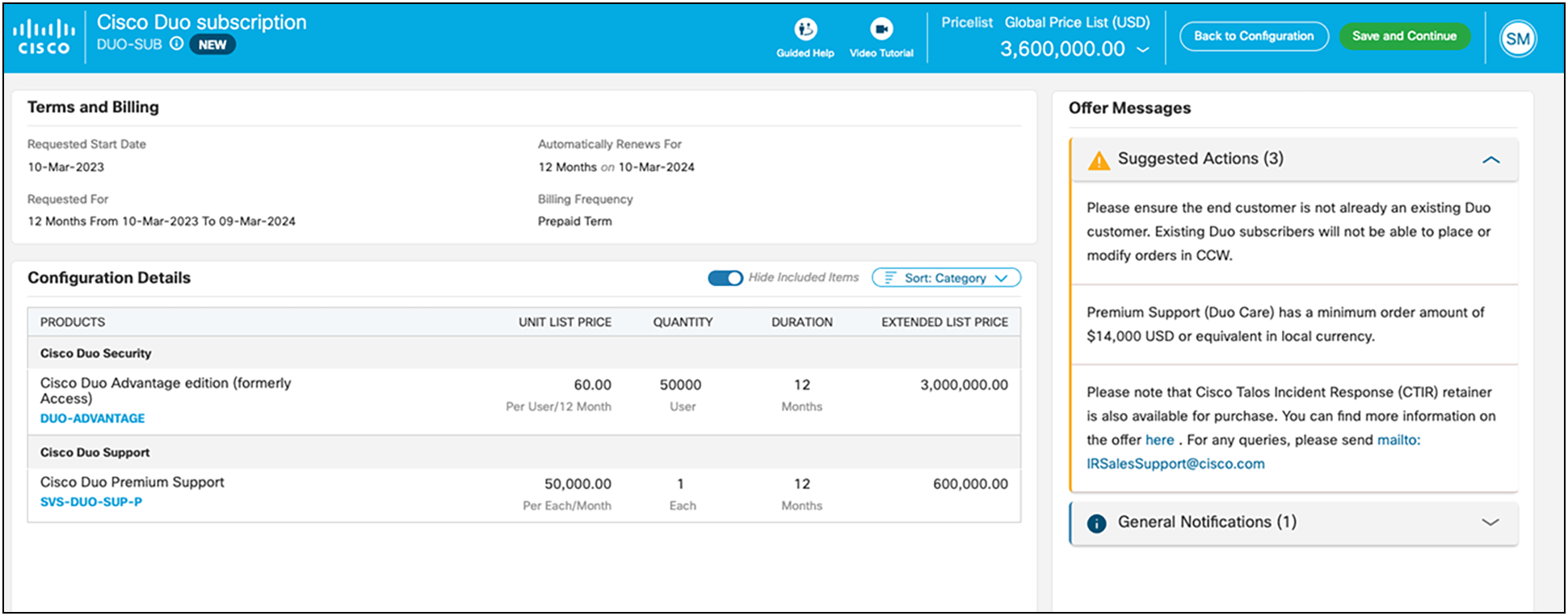Click the Cisco Duo Premium Support product name

132,483
